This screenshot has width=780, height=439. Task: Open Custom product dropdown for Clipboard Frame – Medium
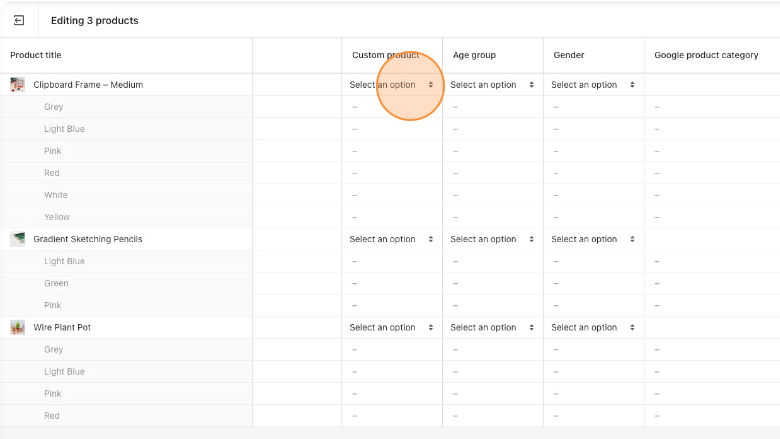point(391,85)
